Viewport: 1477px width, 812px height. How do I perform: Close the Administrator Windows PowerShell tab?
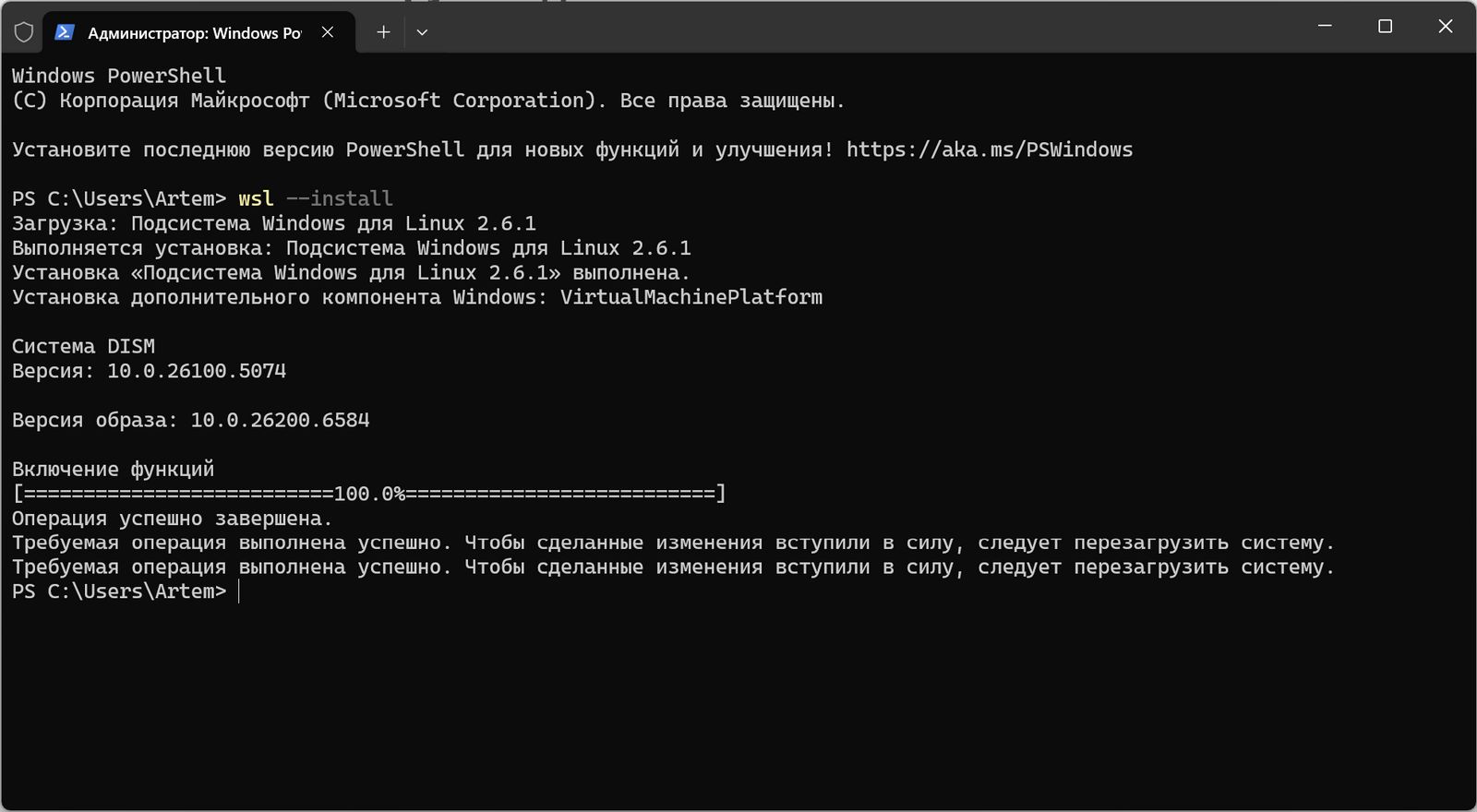click(328, 32)
